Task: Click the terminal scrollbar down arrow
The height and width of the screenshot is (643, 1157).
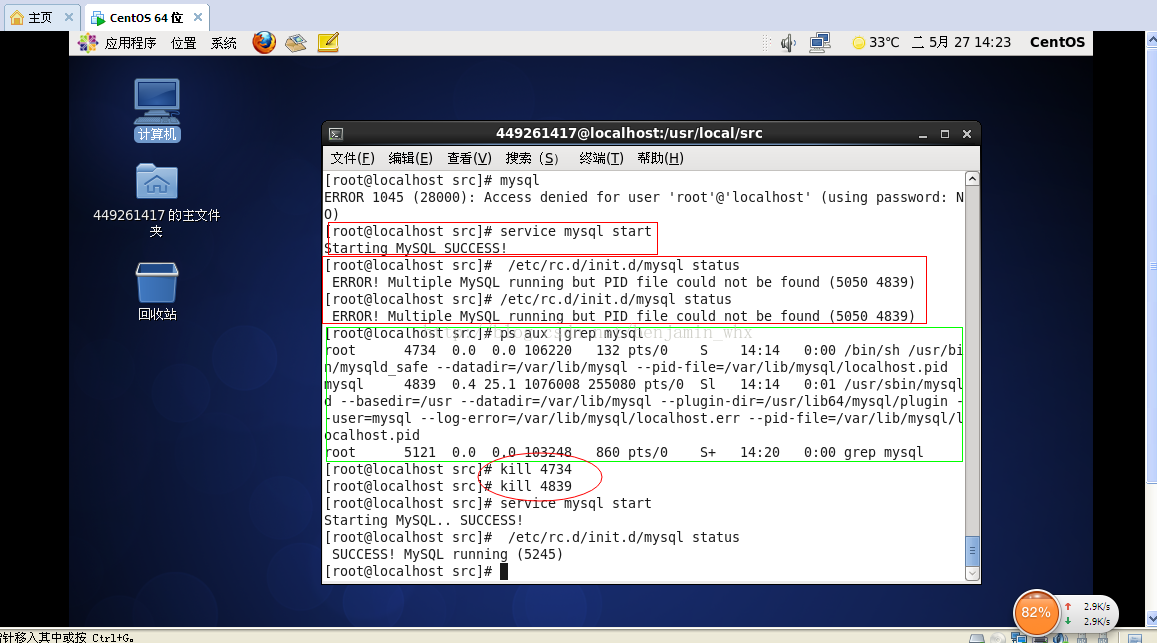Action: tap(973, 574)
